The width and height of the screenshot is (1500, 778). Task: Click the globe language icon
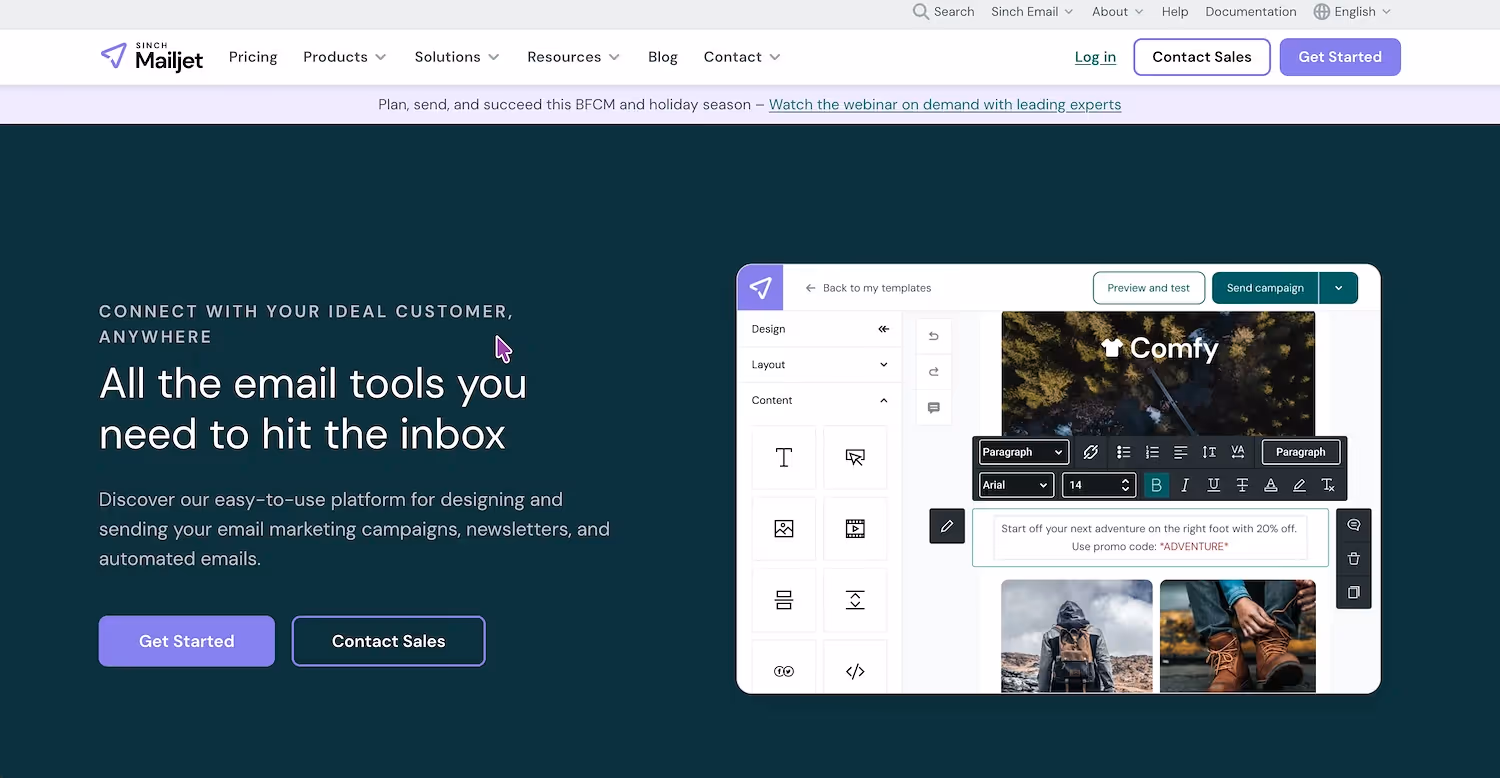1322,12
